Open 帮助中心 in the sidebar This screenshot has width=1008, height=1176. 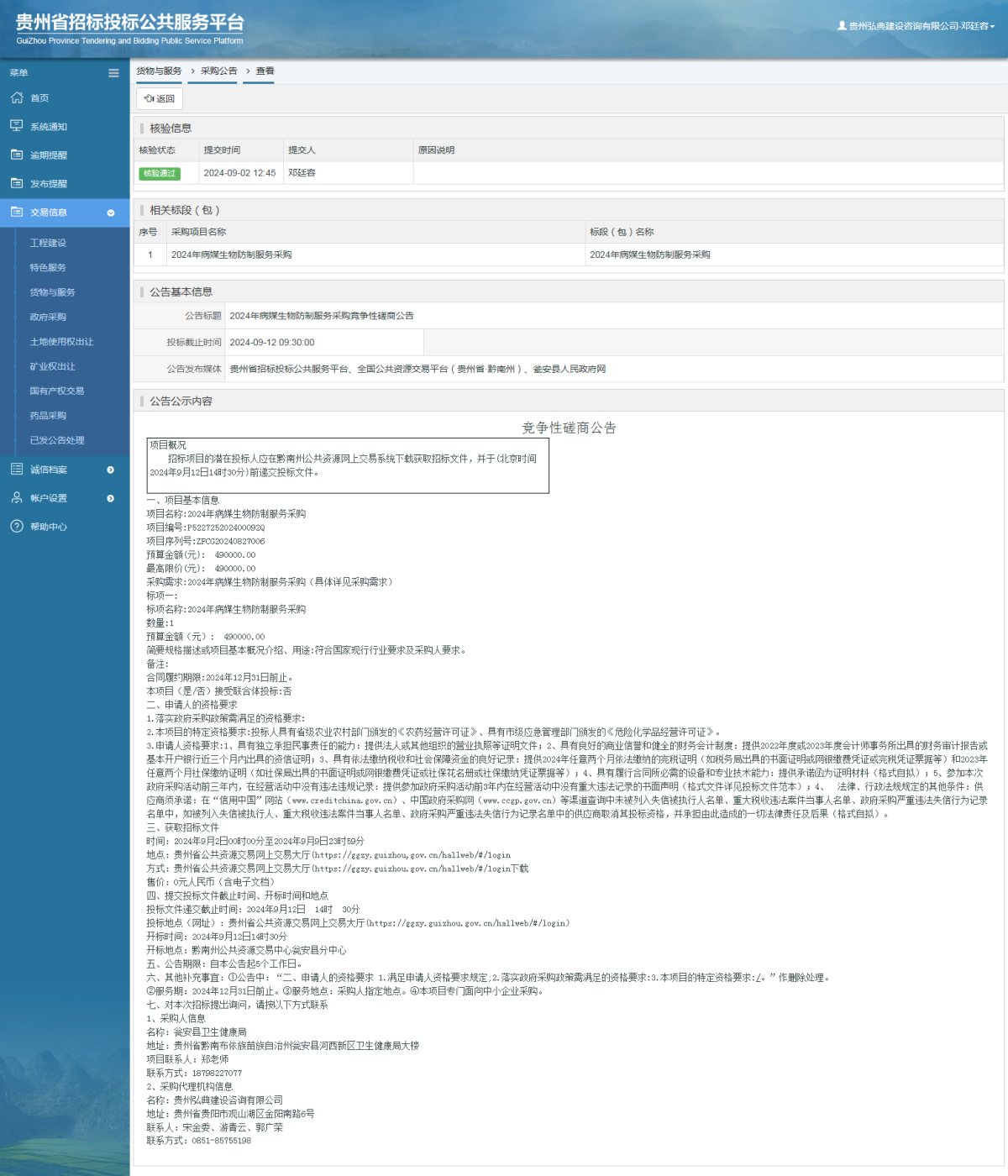(x=49, y=527)
